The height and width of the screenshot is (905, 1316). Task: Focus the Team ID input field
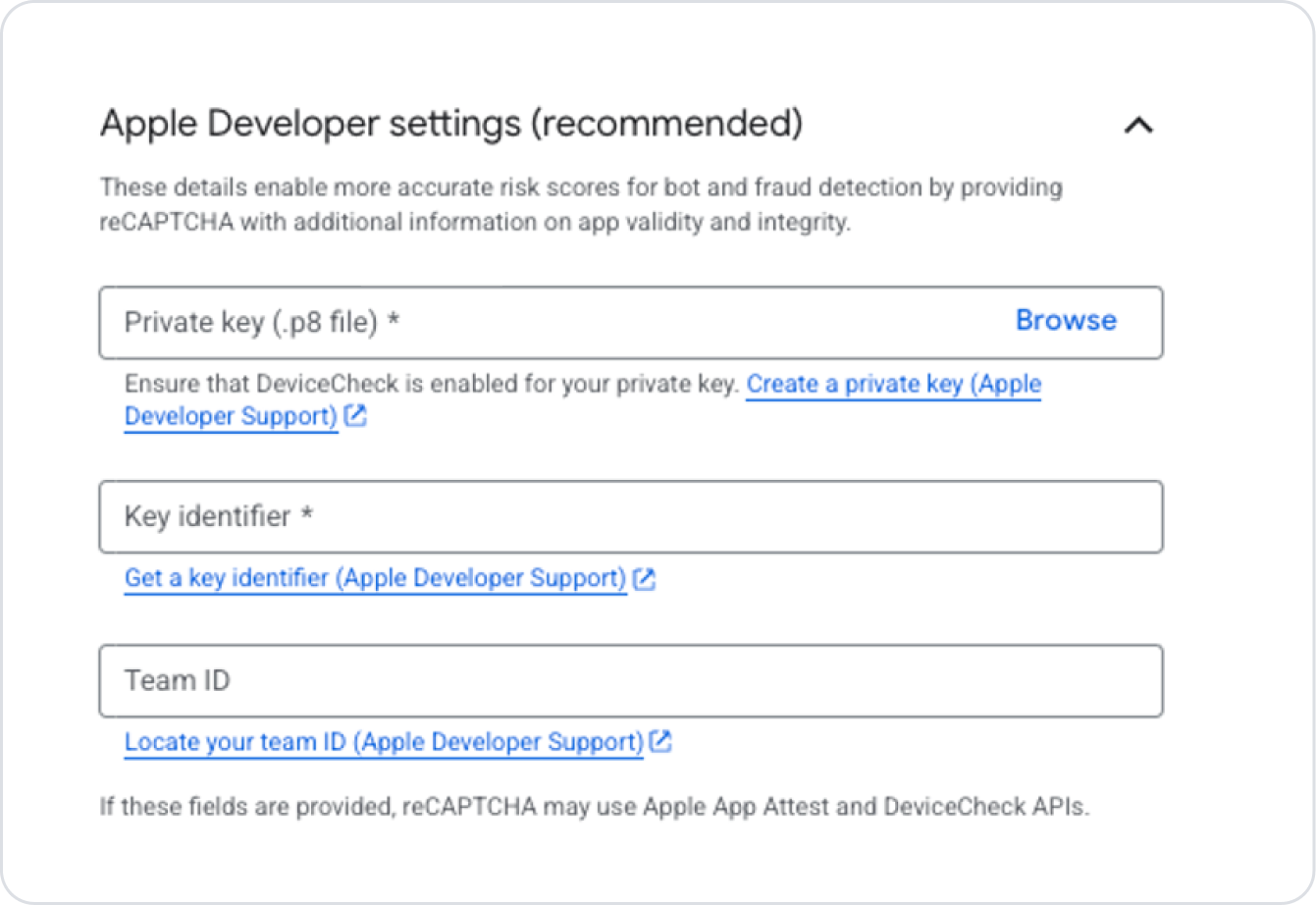631,681
